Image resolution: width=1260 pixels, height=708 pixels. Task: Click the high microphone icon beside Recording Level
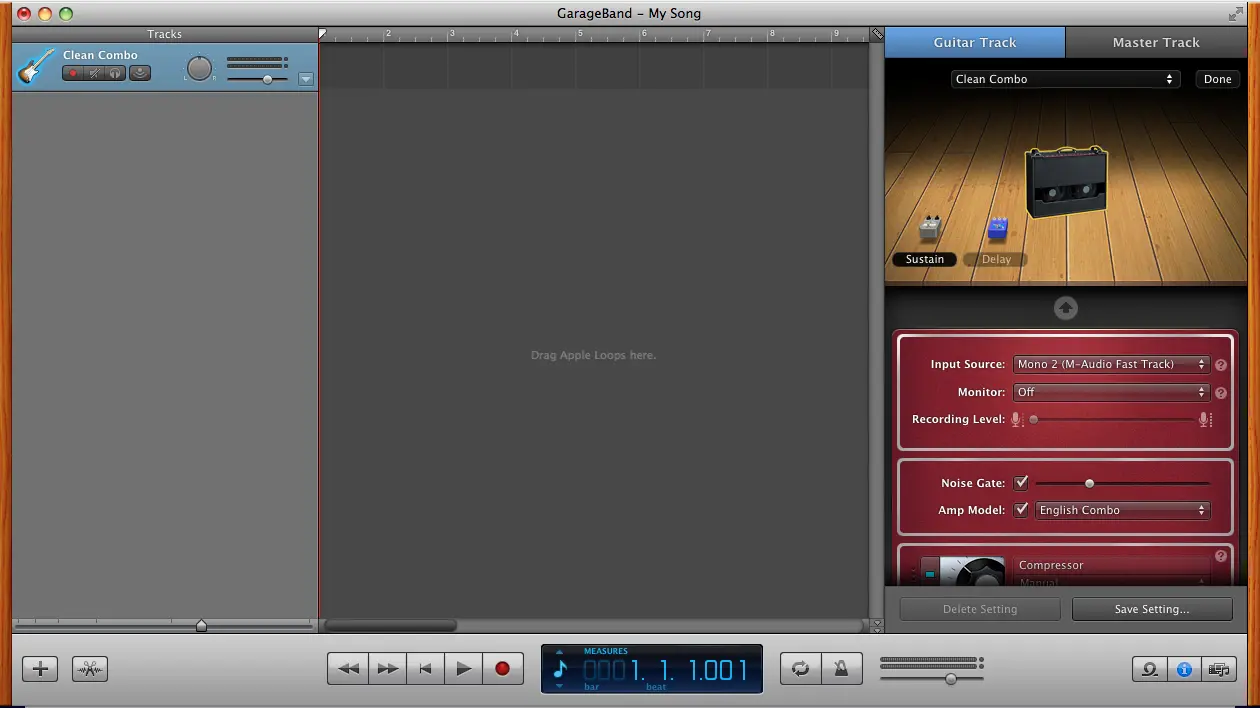[x=1206, y=420]
